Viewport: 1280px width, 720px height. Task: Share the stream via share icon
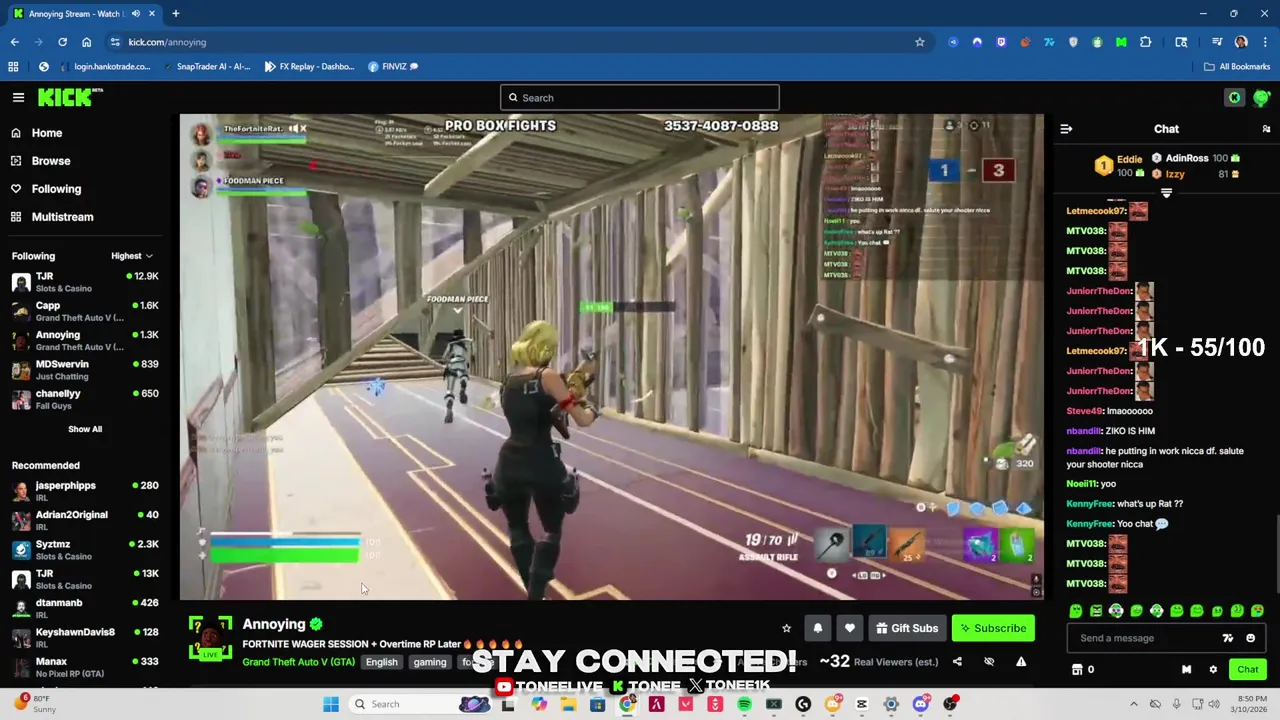click(x=957, y=661)
